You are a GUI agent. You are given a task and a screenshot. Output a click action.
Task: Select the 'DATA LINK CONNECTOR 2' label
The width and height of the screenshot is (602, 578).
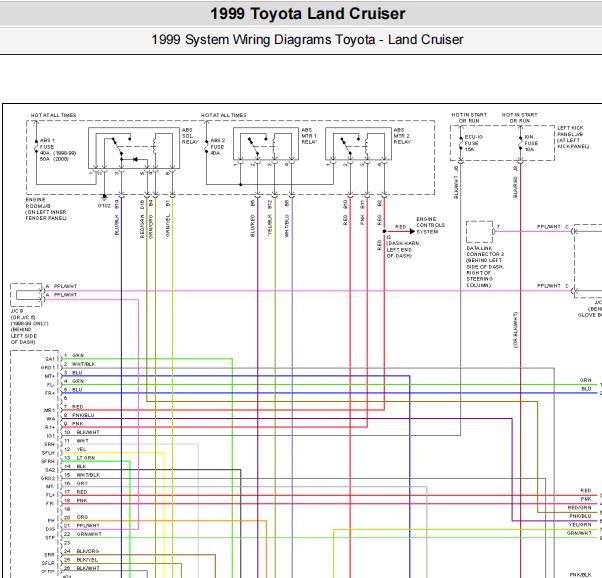click(x=485, y=251)
